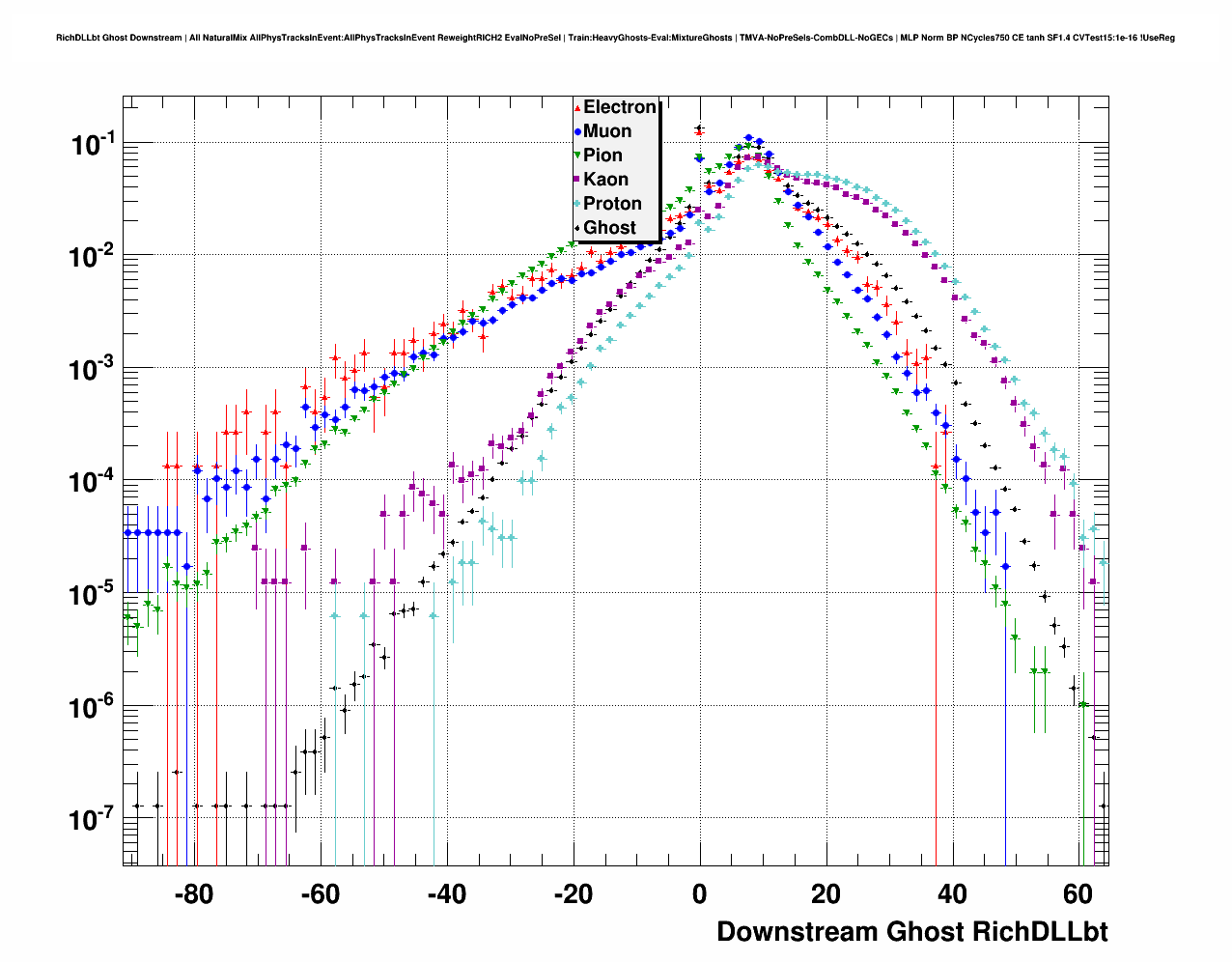Click the y-axis label 10^-1
The width and height of the screenshot is (1232, 962).
click(93, 145)
